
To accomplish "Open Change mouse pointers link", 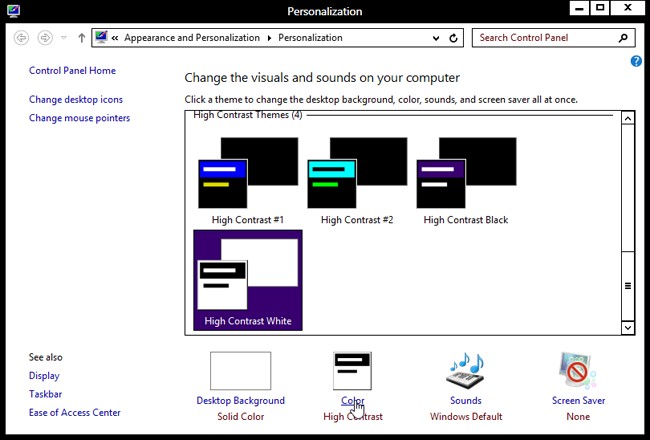I will coord(79,118).
